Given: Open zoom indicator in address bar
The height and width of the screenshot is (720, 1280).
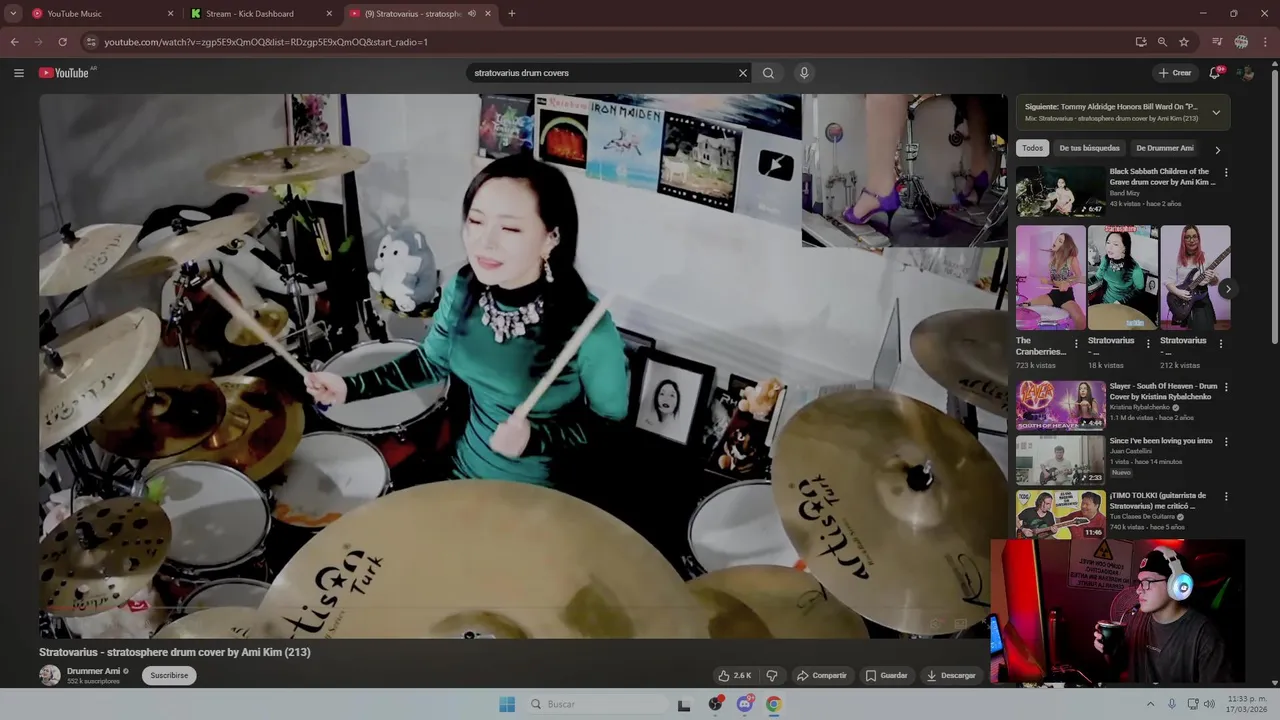Looking at the screenshot, I should click(x=1162, y=42).
